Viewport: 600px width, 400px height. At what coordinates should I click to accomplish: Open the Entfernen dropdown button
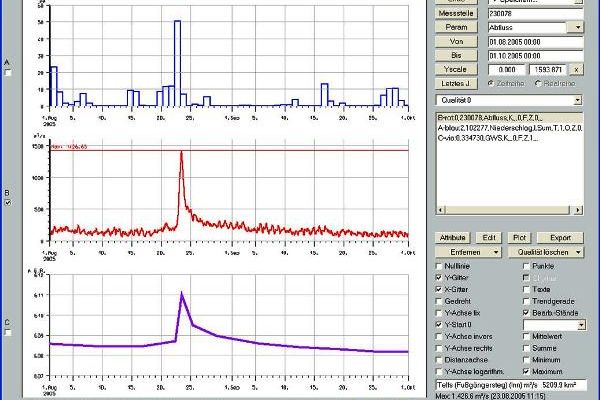(494, 252)
